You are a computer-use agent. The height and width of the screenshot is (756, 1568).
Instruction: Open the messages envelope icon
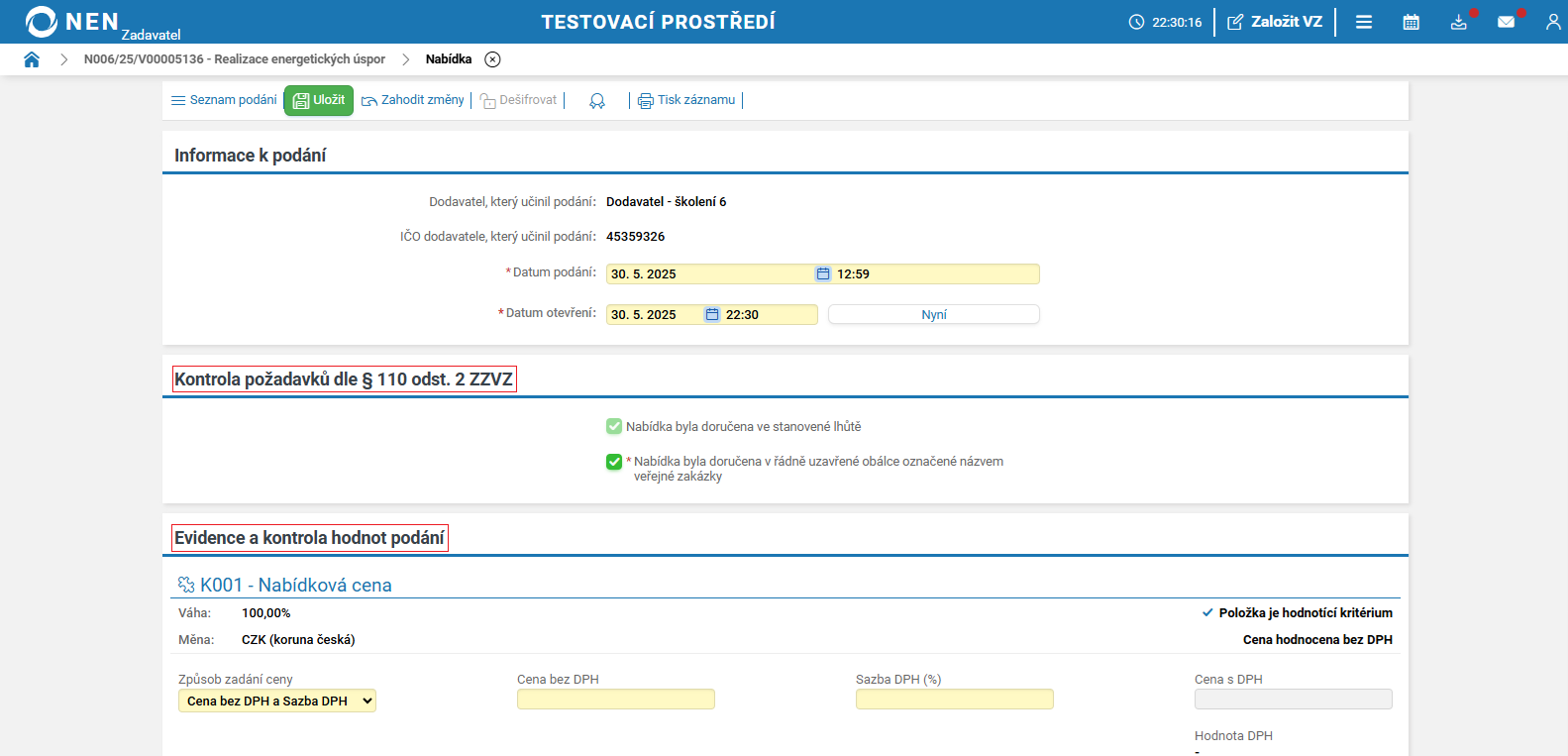[1506, 22]
